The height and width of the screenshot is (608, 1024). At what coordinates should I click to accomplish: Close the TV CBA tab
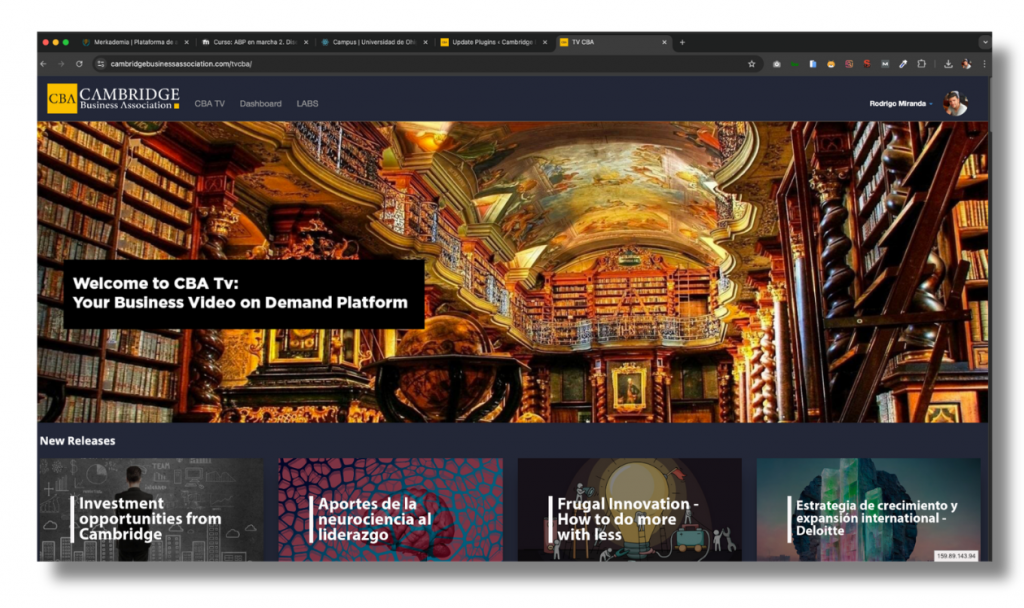tap(664, 42)
